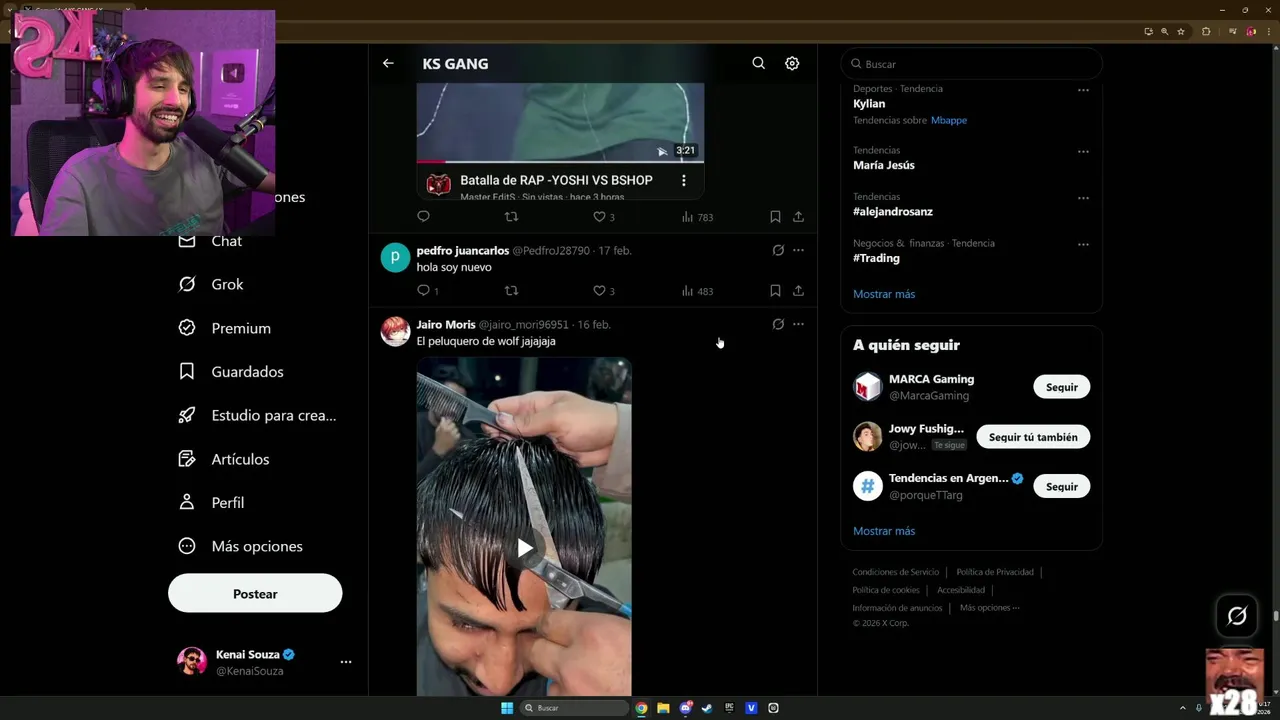Show more follow suggestions via Mostrar más

884,531
